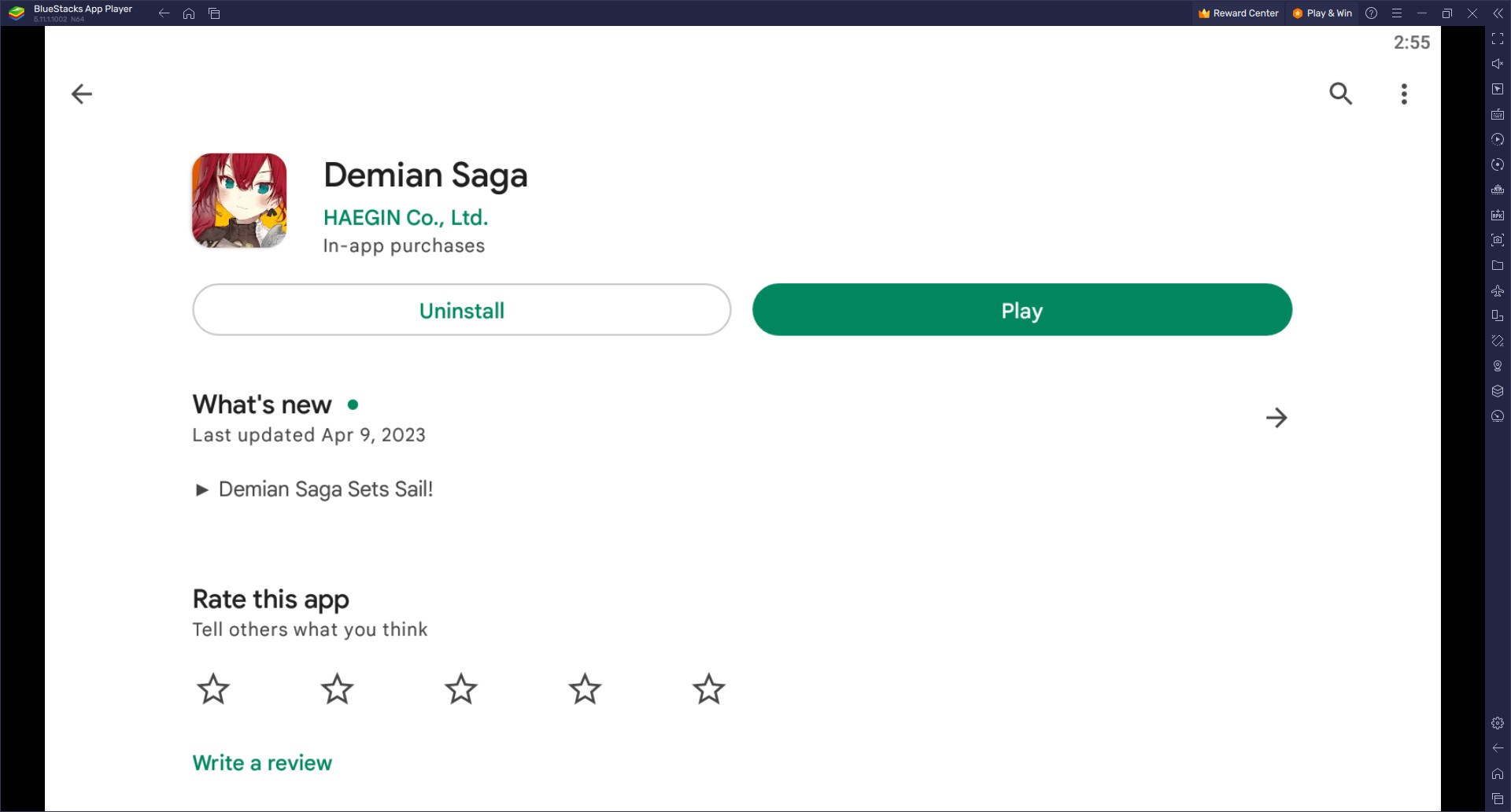Open BlueStacks settings gear
The width and height of the screenshot is (1511, 812).
coord(1498,723)
